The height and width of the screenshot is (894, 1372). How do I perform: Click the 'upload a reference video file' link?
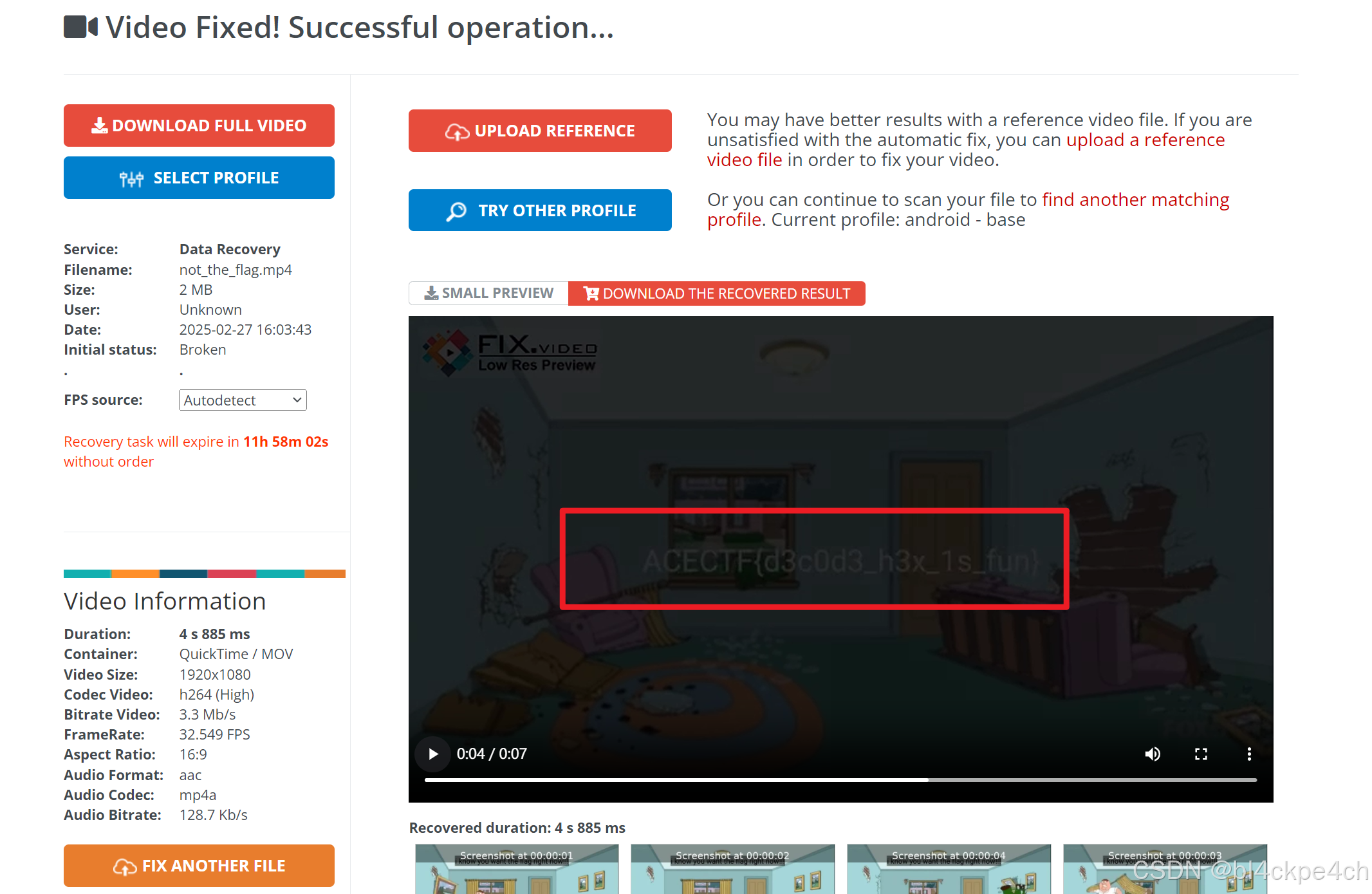tap(1145, 140)
